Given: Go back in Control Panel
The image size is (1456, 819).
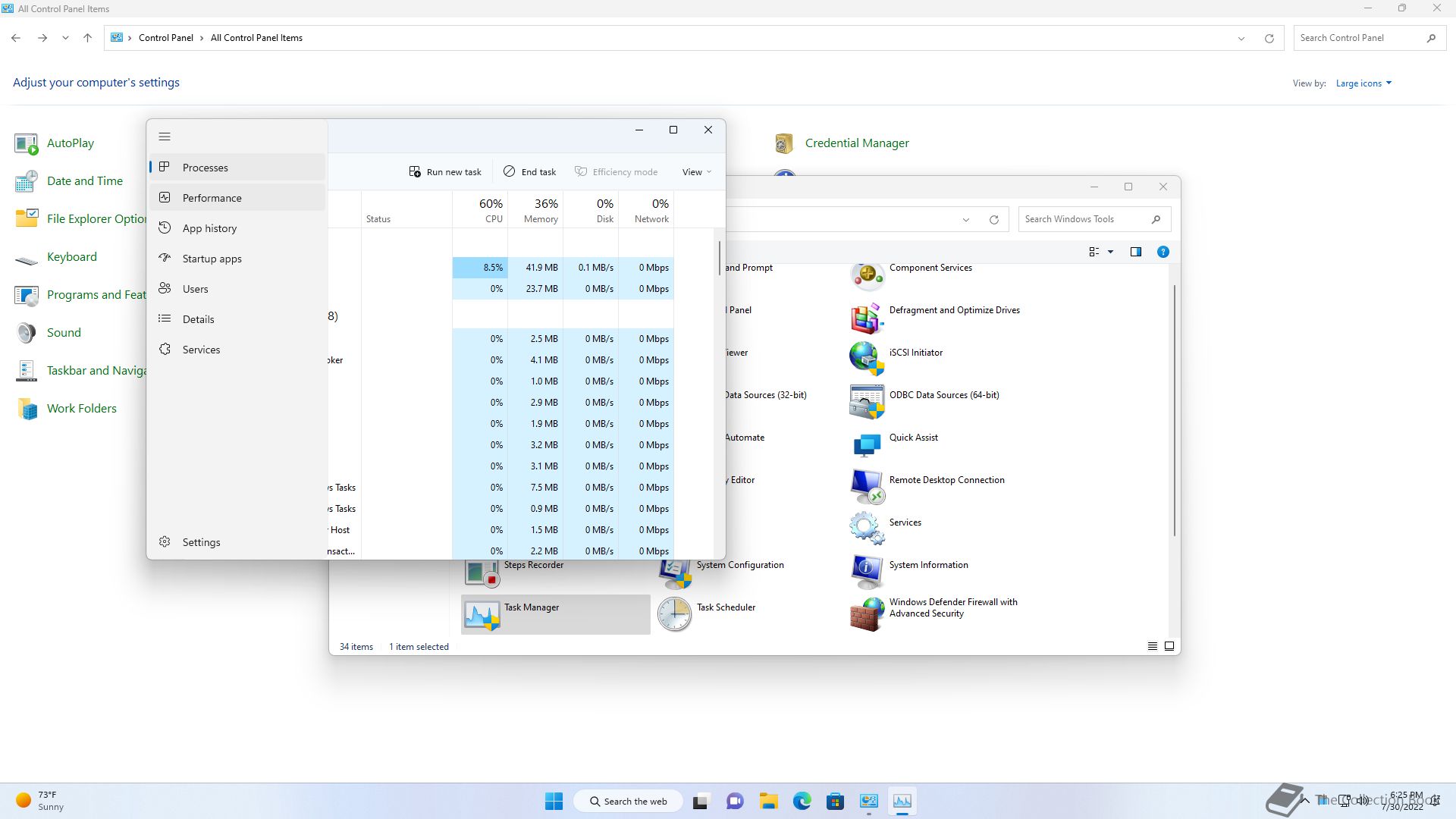Looking at the screenshot, I should coord(16,38).
